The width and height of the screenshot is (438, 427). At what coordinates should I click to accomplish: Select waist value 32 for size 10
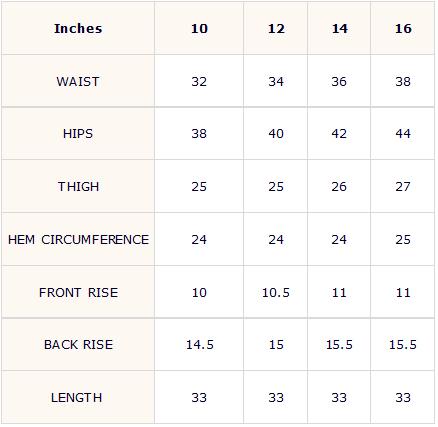coord(199,82)
